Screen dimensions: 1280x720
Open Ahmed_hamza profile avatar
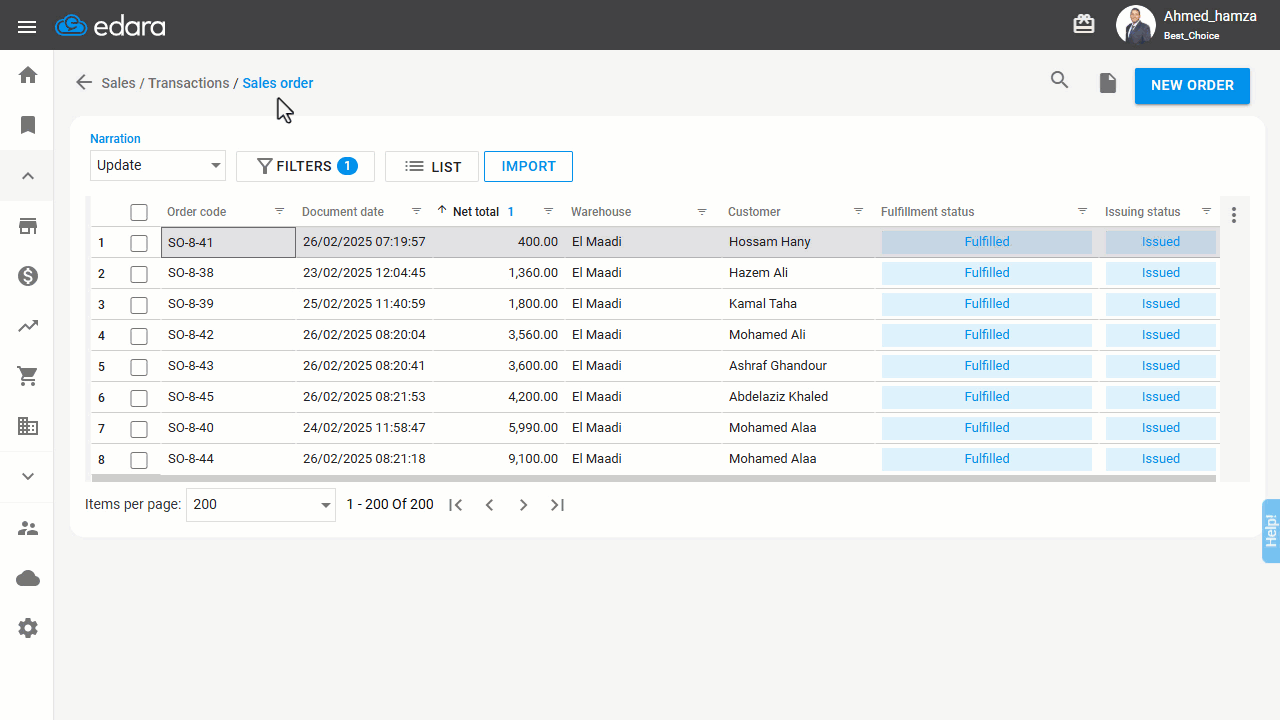(1135, 25)
